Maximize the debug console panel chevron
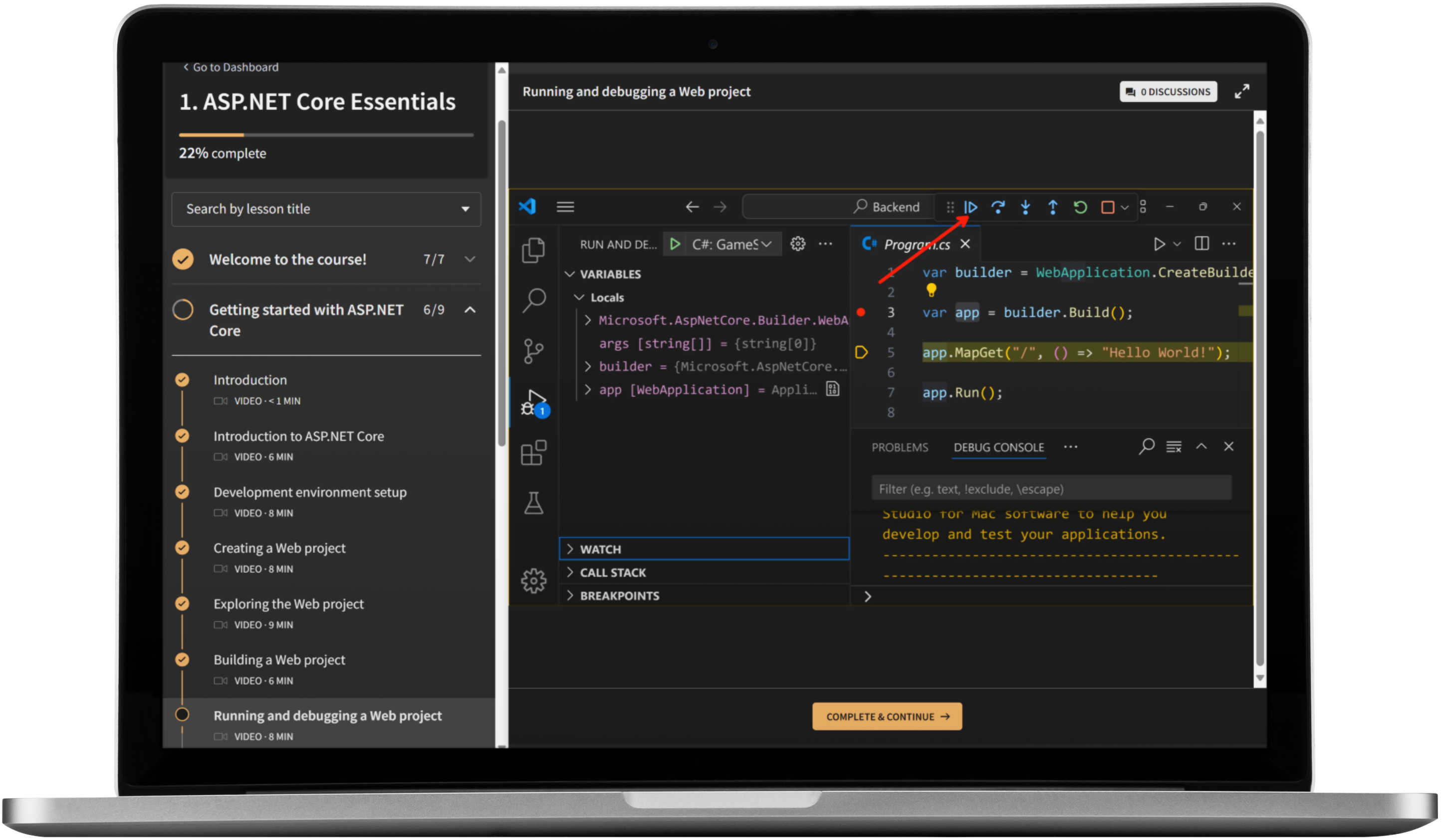The height and width of the screenshot is (840, 1444). click(1201, 446)
